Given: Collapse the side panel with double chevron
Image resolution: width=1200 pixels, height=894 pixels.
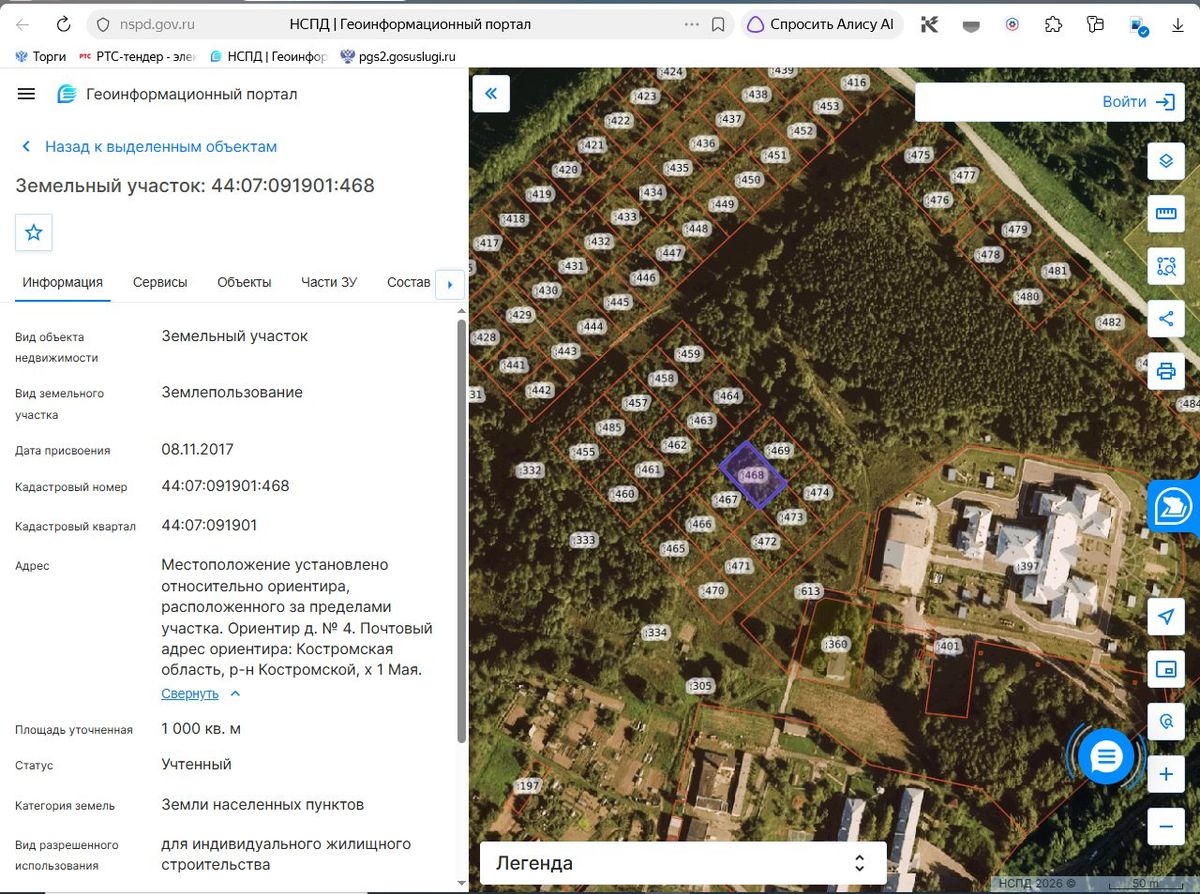Looking at the screenshot, I should coord(491,94).
